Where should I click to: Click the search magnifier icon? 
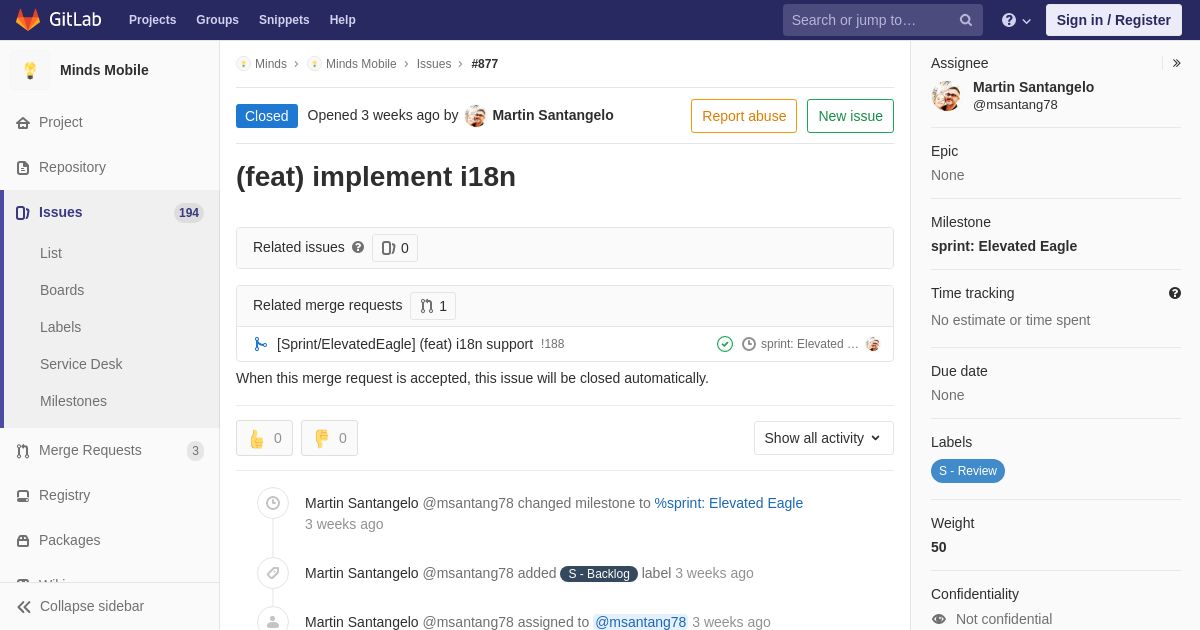click(966, 20)
